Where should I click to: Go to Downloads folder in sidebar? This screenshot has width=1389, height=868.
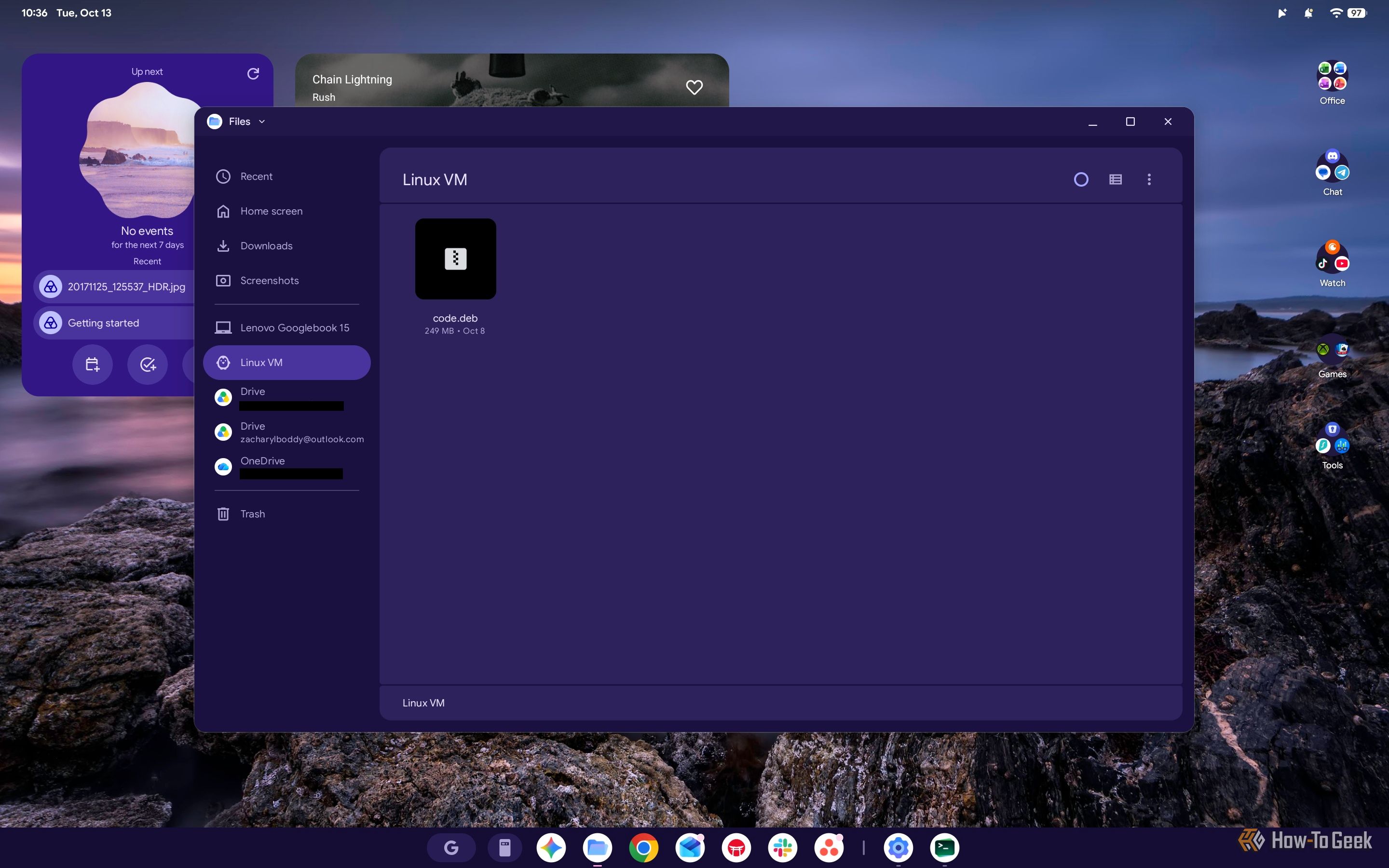pyautogui.click(x=286, y=246)
